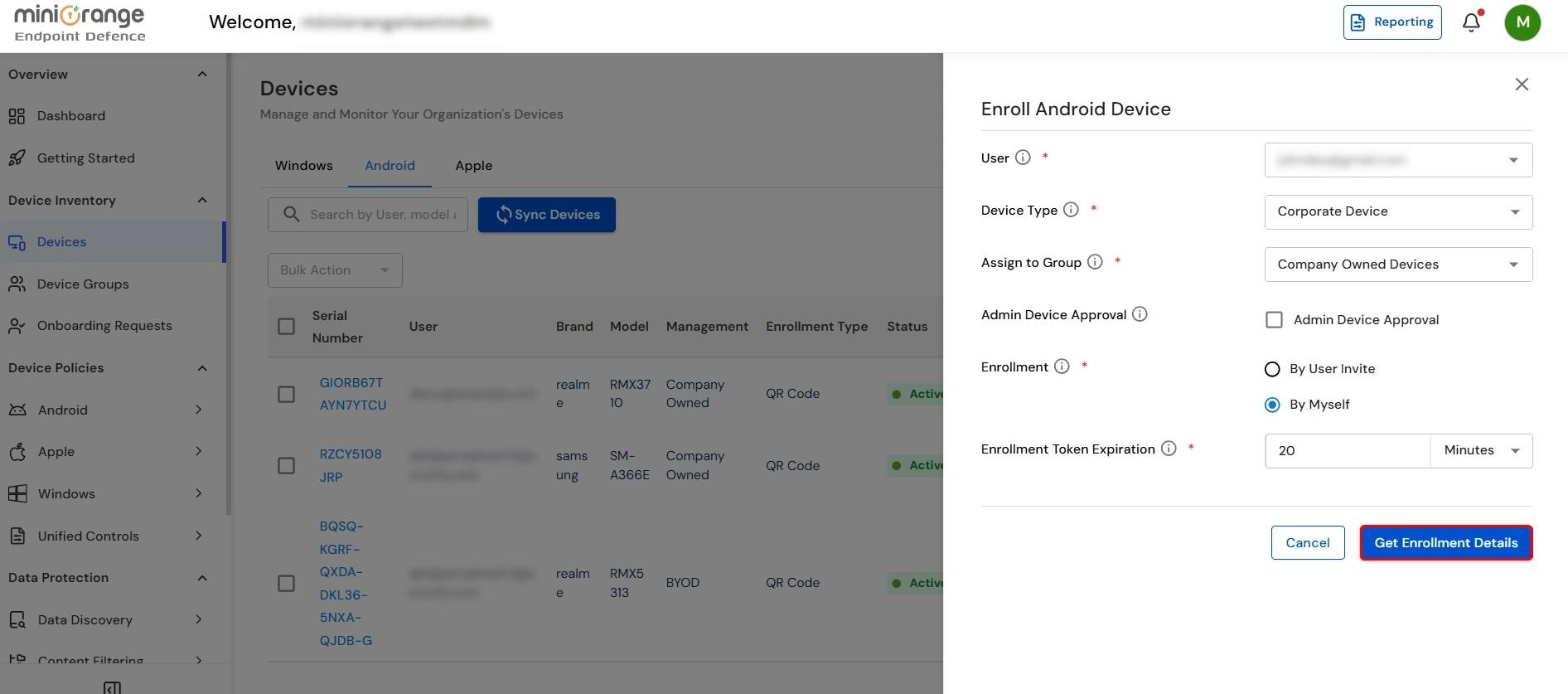Collapse the Device Inventory section
Image resolution: width=1568 pixels, height=694 pixels.
point(202,200)
